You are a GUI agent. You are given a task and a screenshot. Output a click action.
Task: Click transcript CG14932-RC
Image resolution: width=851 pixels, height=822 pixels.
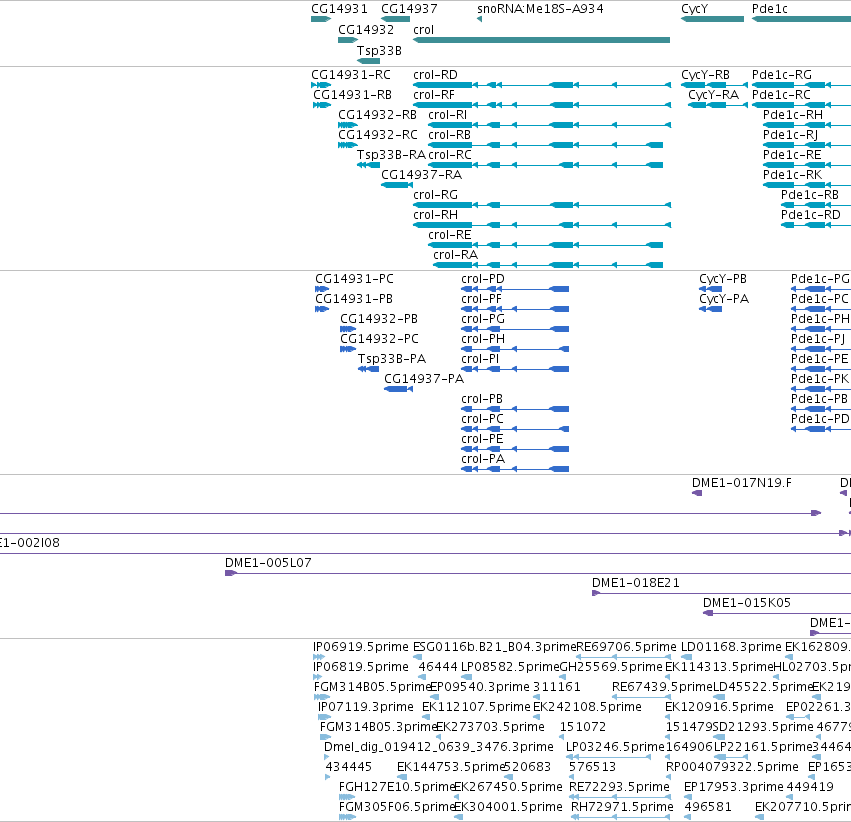click(378, 135)
